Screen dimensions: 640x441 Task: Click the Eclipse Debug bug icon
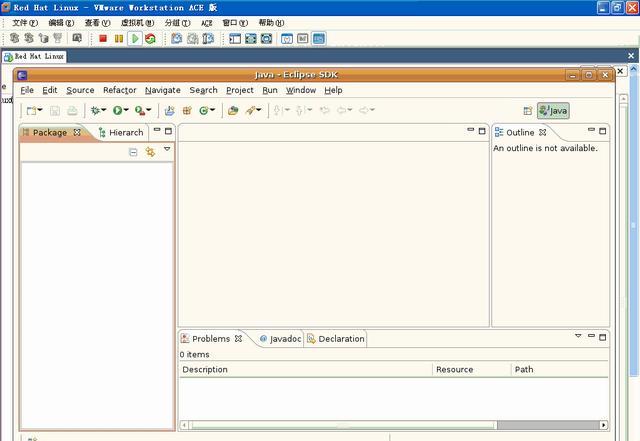95,110
